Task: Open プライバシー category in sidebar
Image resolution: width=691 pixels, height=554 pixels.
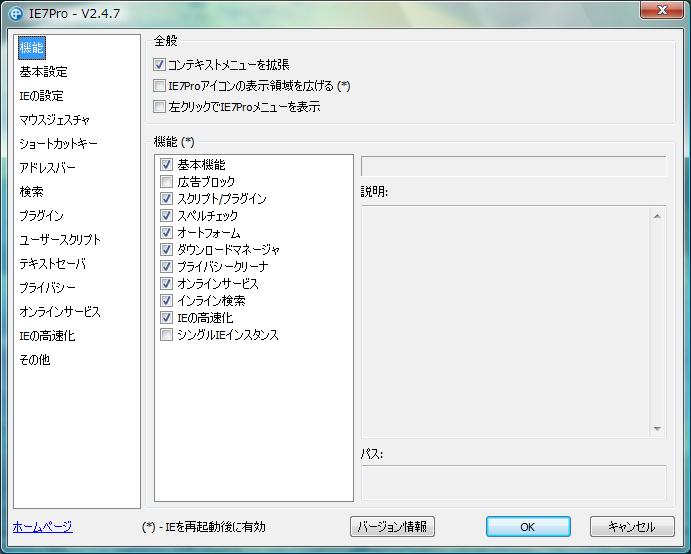Action: (47, 288)
